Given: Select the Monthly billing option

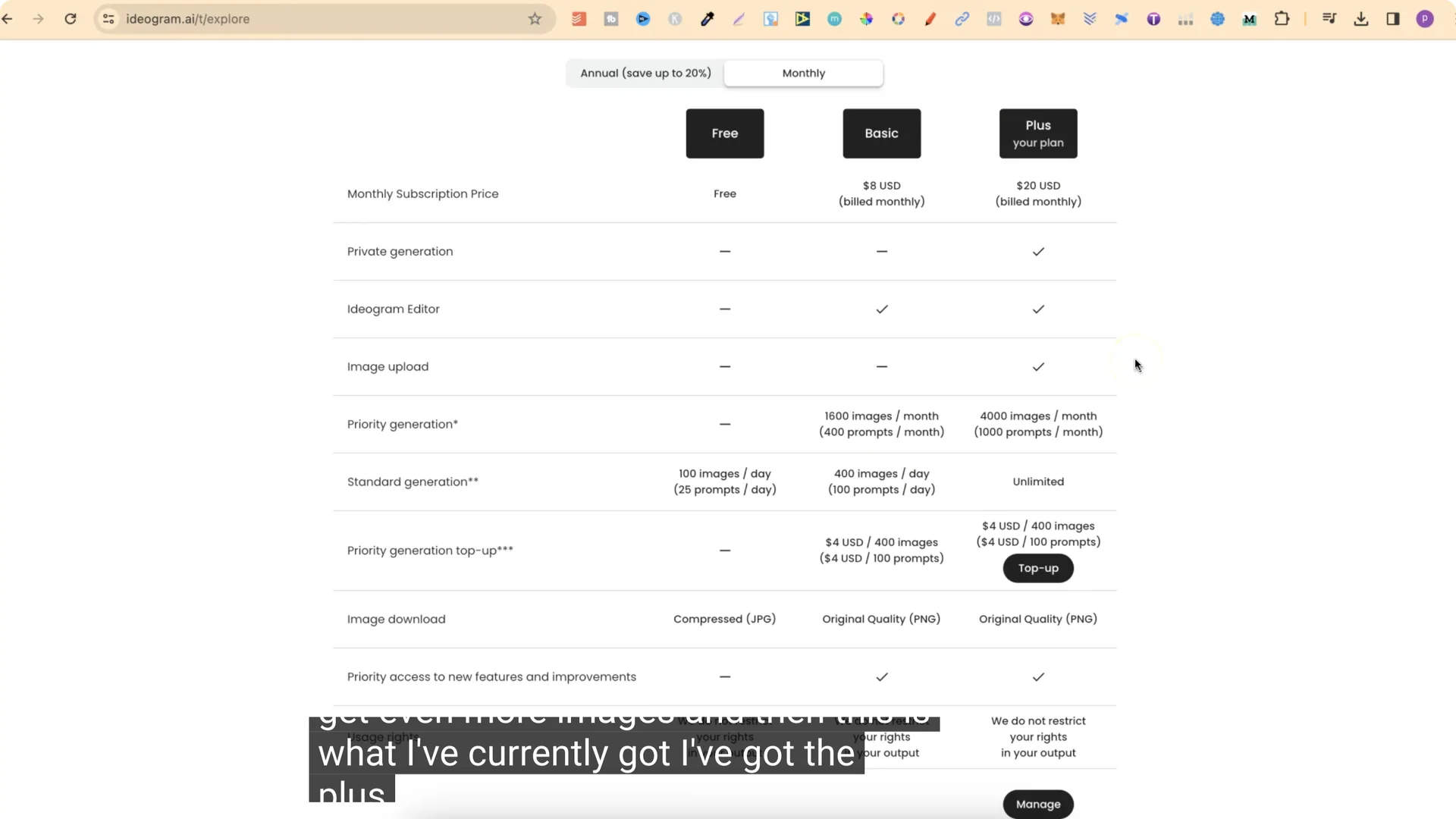Looking at the screenshot, I should (x=803, y=73).
